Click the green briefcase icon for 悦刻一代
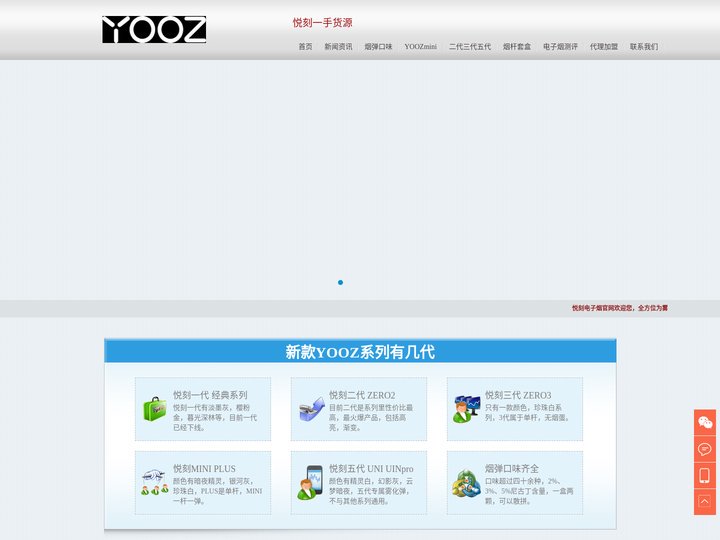The width and height of the screenshot is (720, 540). pos(155,409)
